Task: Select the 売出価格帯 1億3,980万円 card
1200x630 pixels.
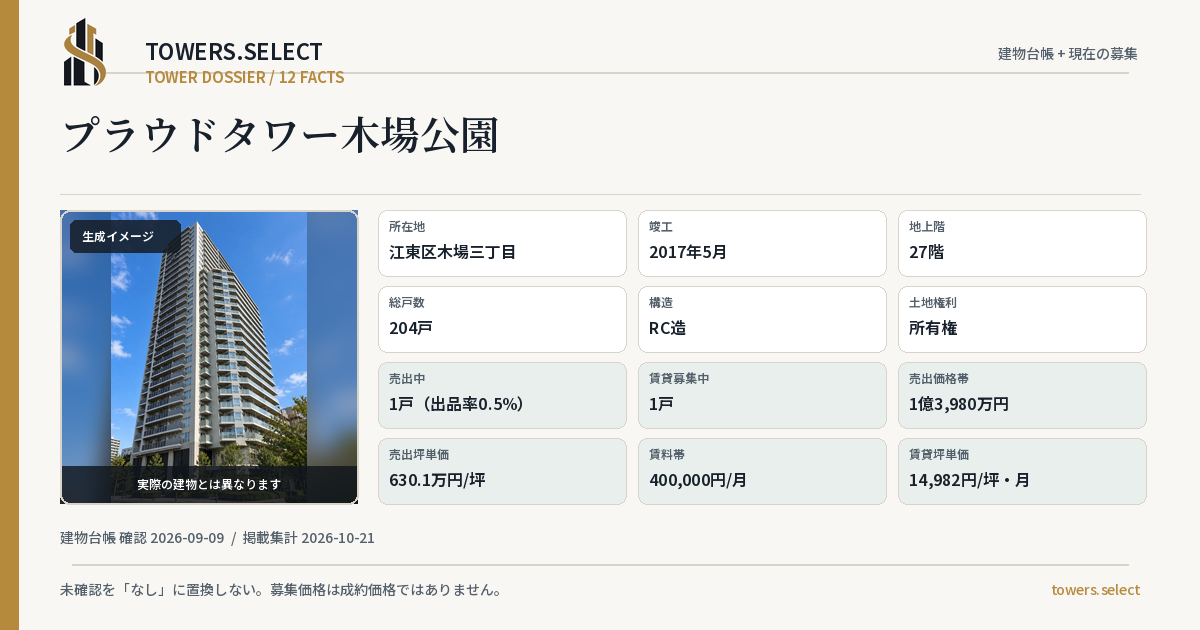Action: [1022, 395]
